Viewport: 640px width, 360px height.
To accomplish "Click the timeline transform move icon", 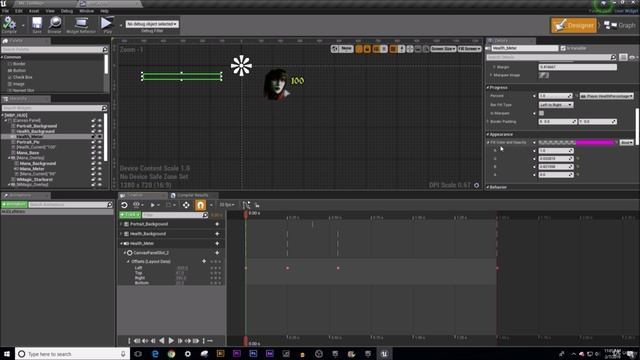I will point(186,205).
